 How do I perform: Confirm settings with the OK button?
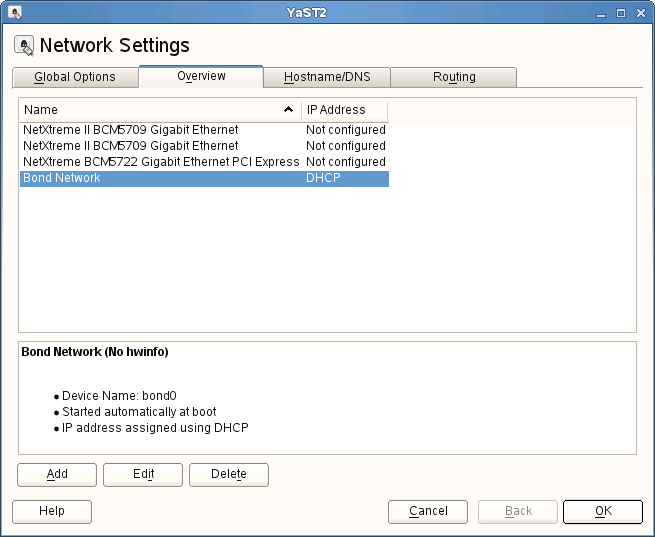tap(603, 512)
